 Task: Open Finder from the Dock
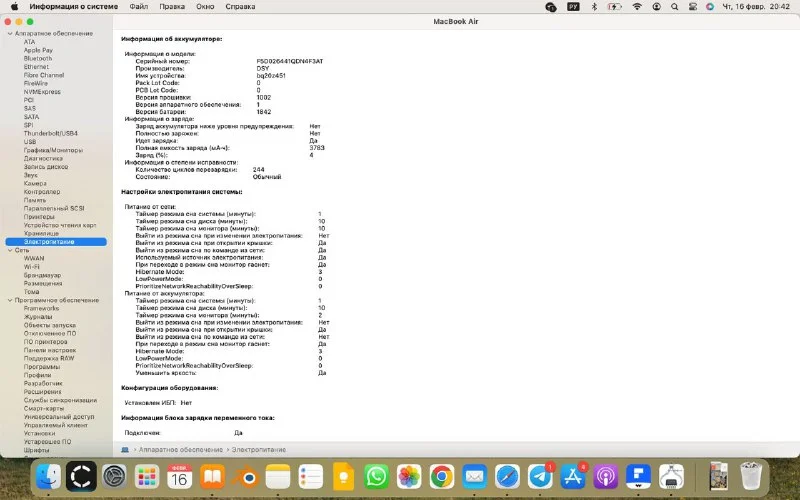47,478
